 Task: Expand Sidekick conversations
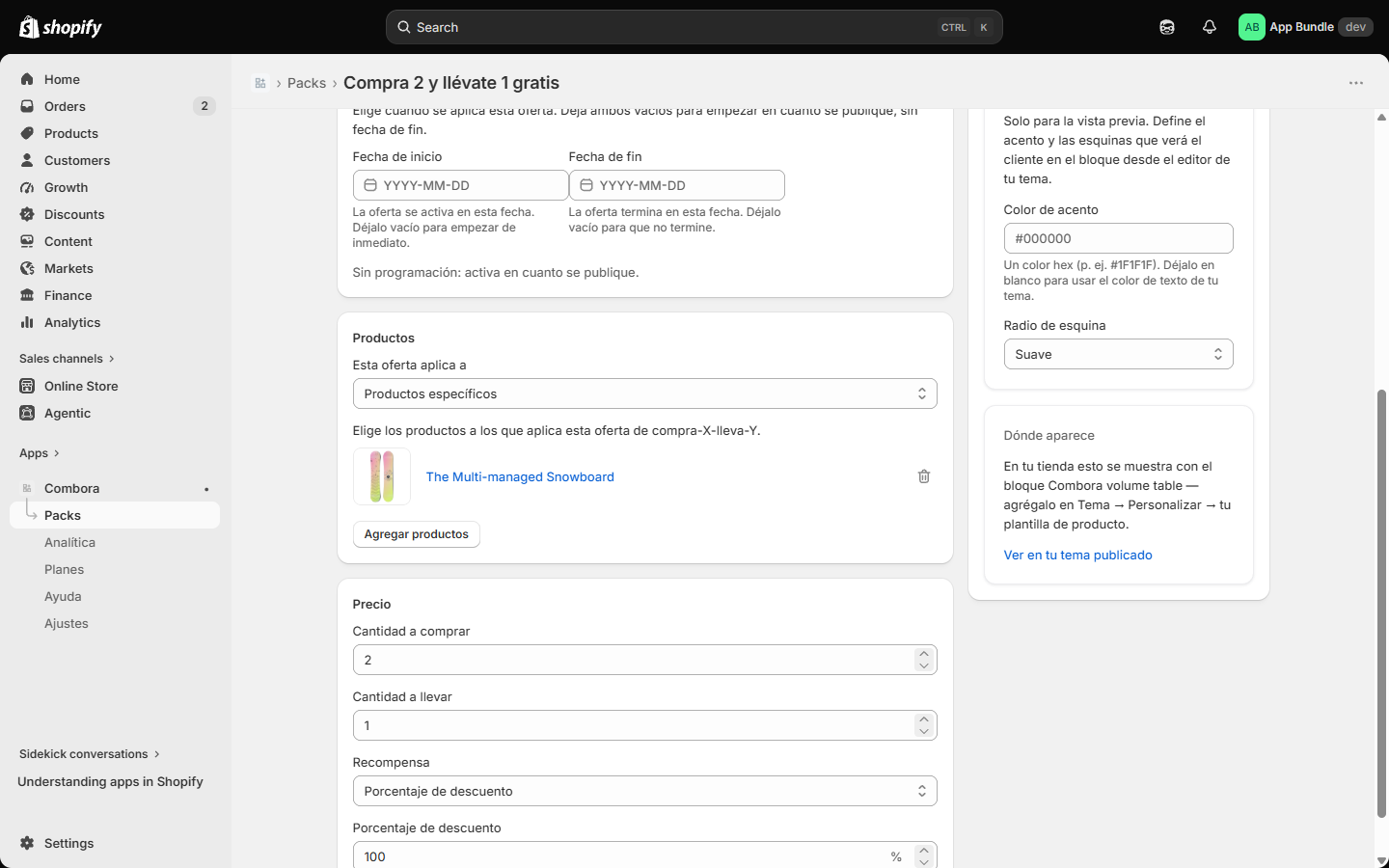[90, 754]
